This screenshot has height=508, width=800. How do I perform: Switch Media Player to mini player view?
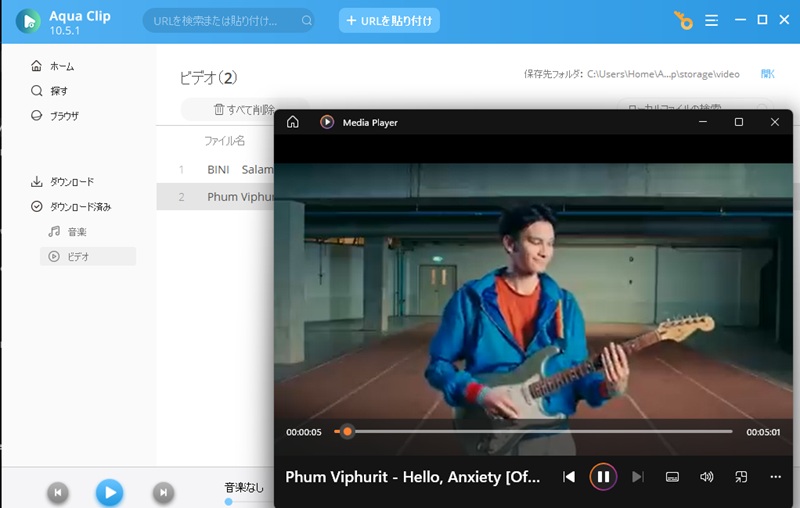coord(741,477)
